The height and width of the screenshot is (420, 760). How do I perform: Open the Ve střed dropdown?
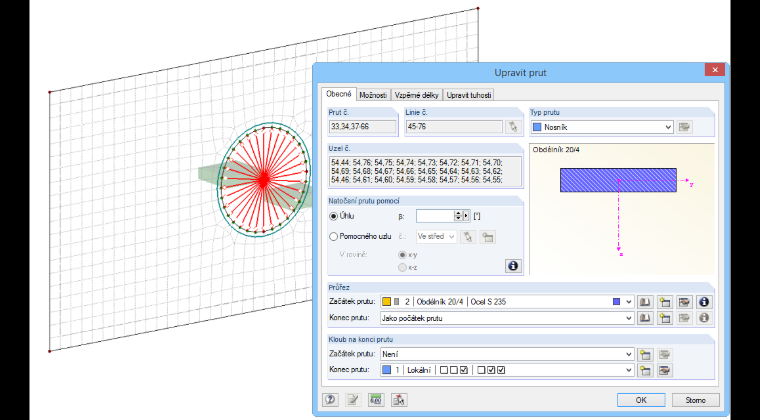click(x=452, y=237)
